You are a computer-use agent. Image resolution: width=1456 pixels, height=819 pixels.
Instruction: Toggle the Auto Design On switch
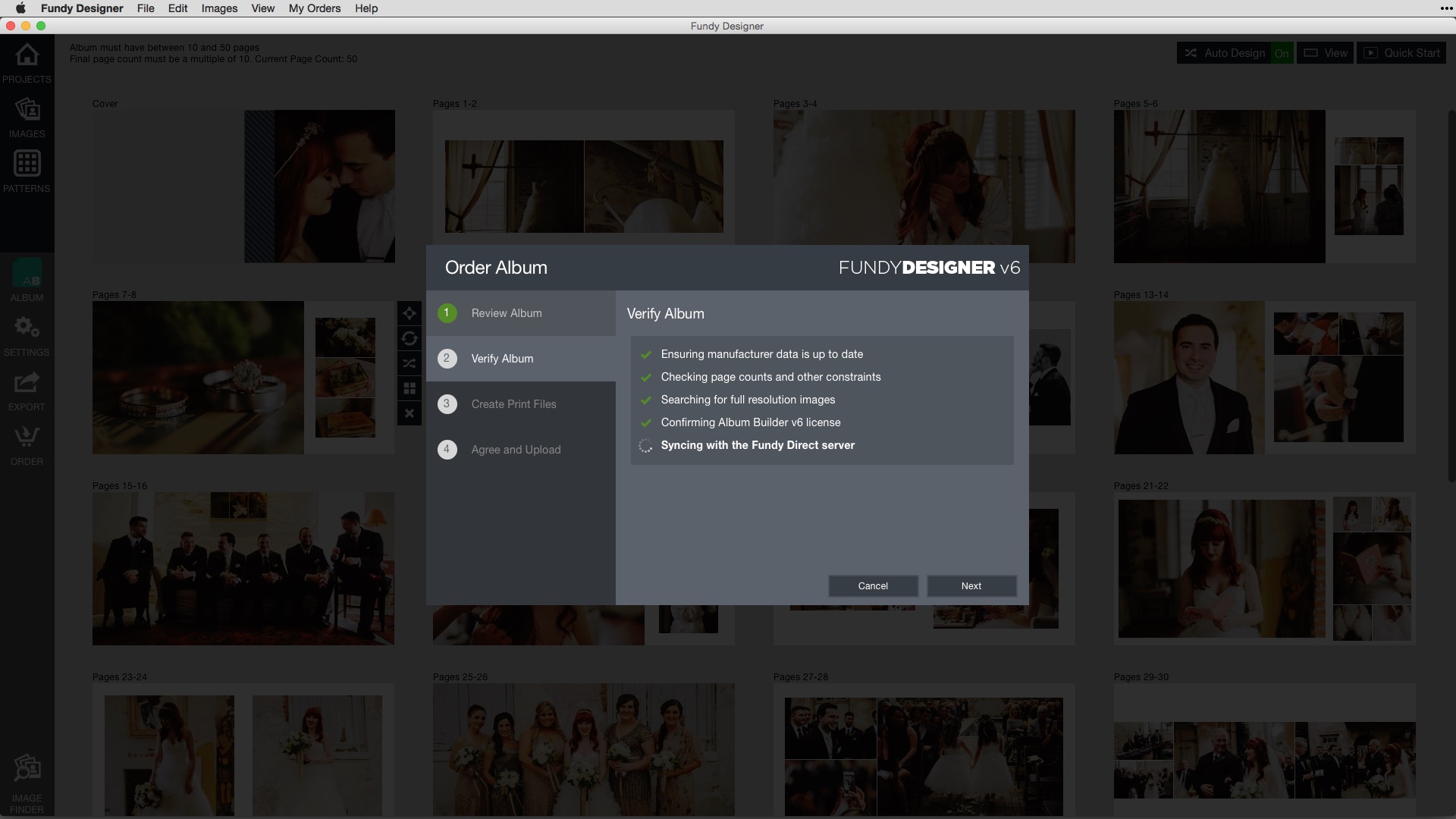coord(1282,53)
